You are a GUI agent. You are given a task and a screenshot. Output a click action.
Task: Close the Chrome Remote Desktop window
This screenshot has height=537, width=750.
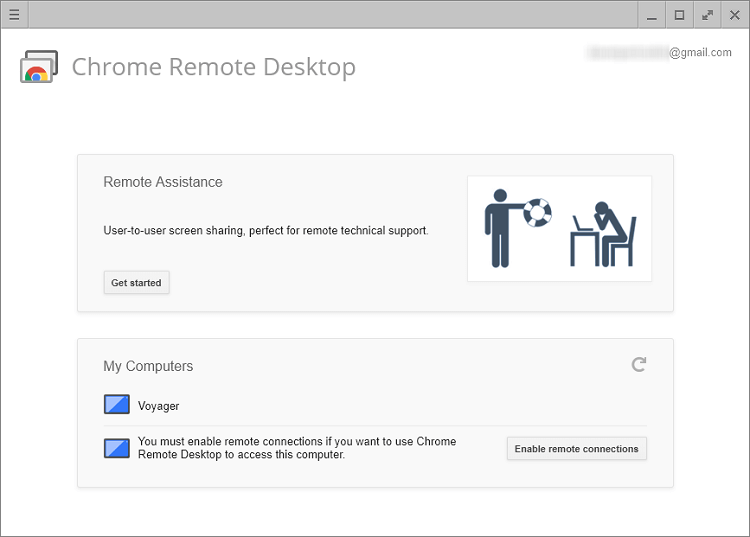pos(735,15)
